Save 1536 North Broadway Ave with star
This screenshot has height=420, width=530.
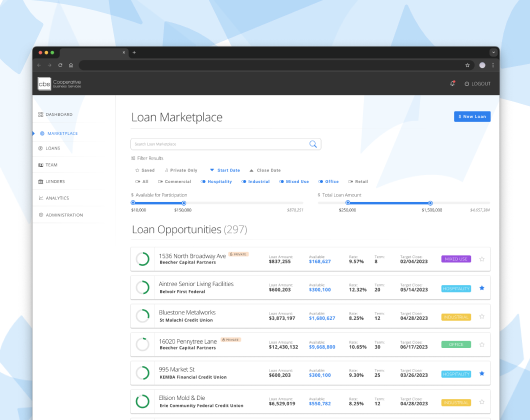pos(482,259)
